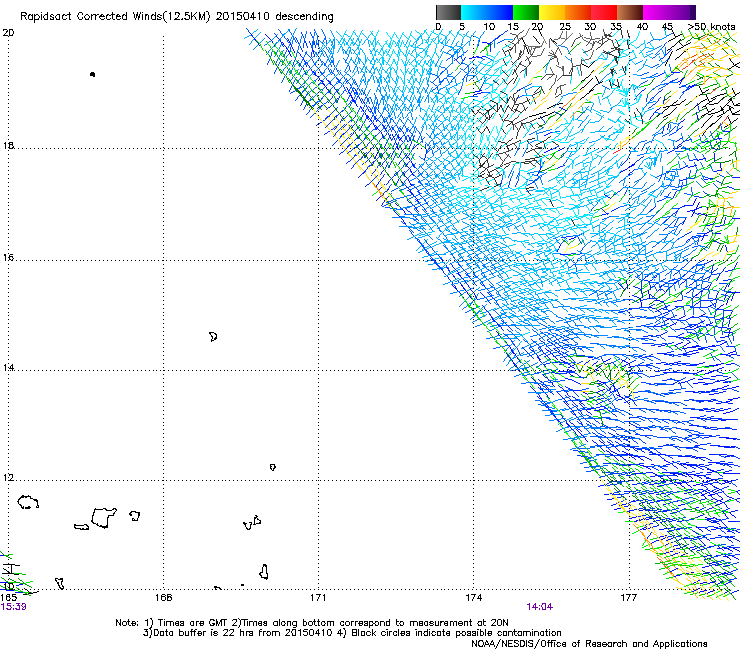The height and width of the screenshot is (650, 740).
Task: Click the note line starting 'Note: 1) Times are GMT'
Action: pyautogui.click(x=312, y=623)
